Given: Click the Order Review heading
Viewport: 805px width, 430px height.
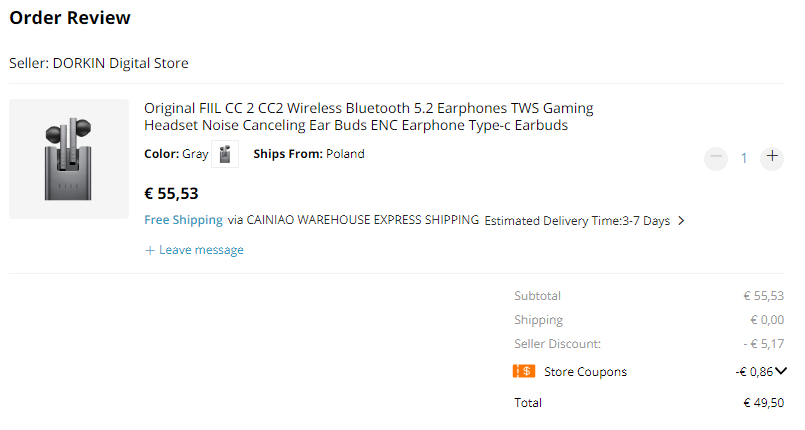Looking at the screenshot, I should pyautogui.click(x=70, y=18).
